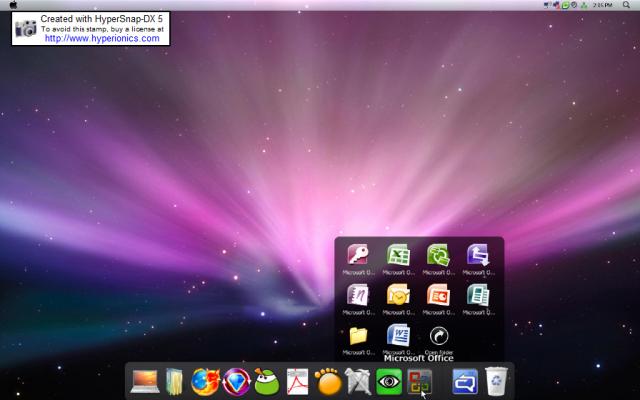Launch Firefox from the dock
The height and width of the screenshot is (400, 640).
[205, 382]
